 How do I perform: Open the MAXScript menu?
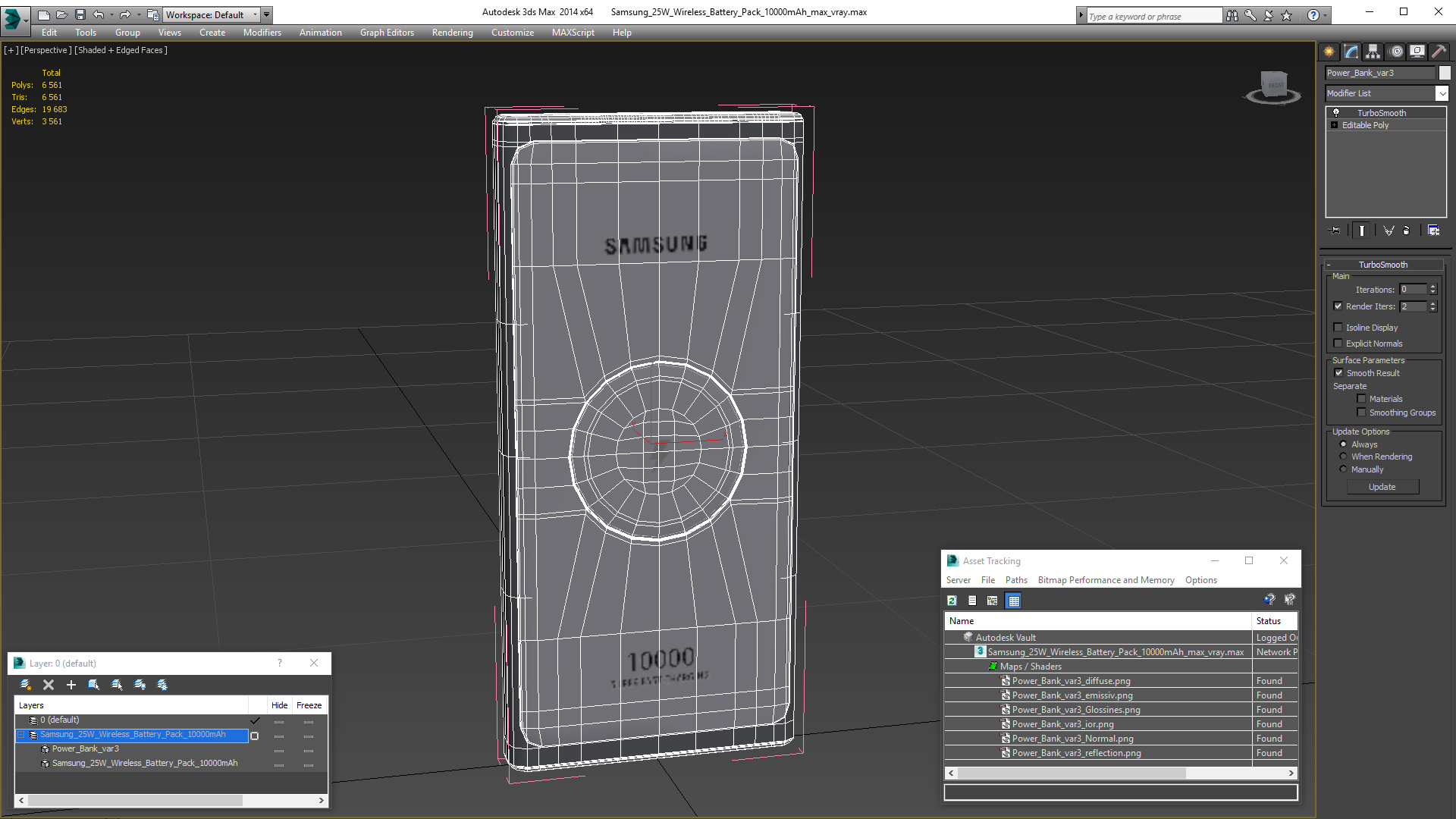573,33
